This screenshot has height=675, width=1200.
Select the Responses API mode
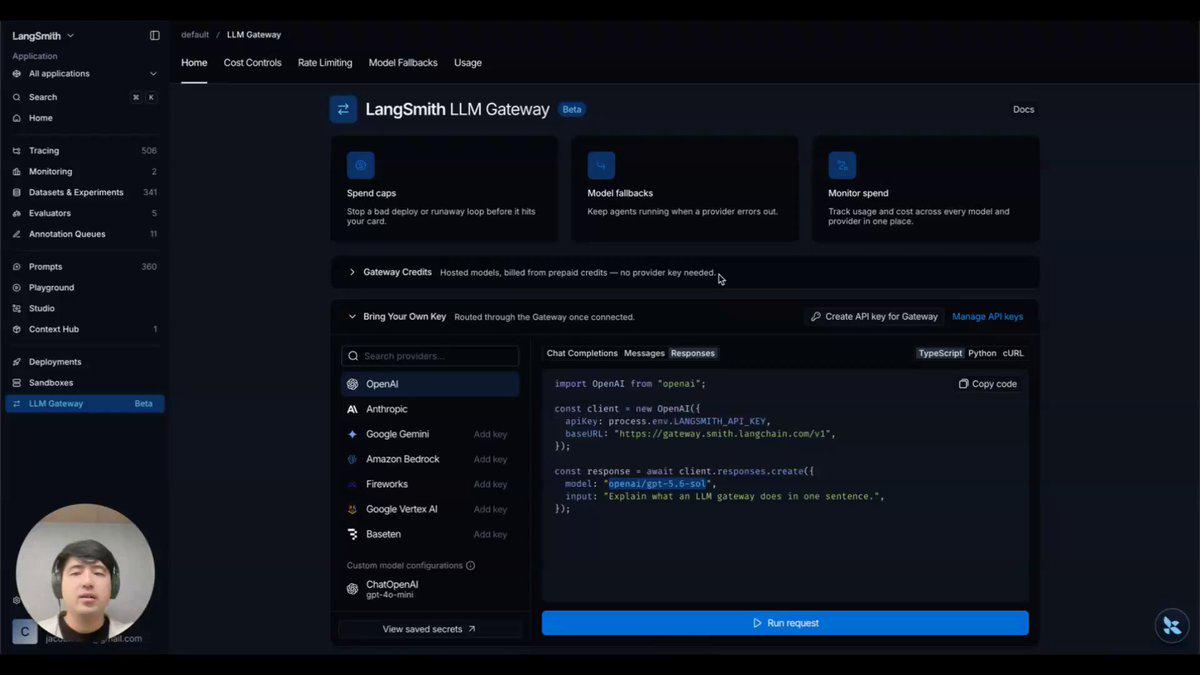[693, 353]
